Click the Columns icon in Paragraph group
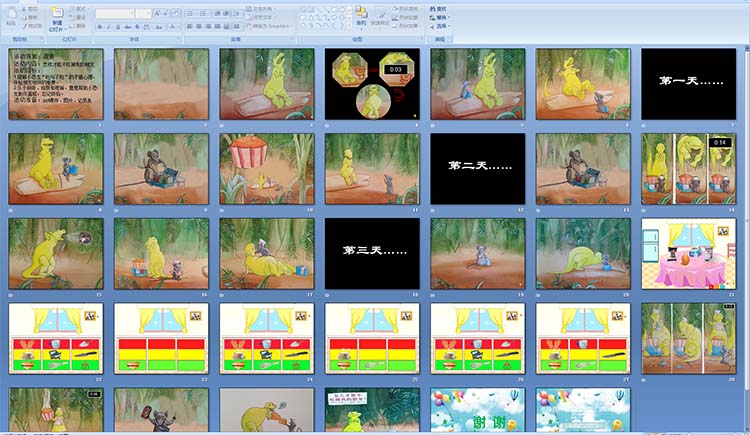Viewport: 750px width, 435px height. (x=237, y=27)
